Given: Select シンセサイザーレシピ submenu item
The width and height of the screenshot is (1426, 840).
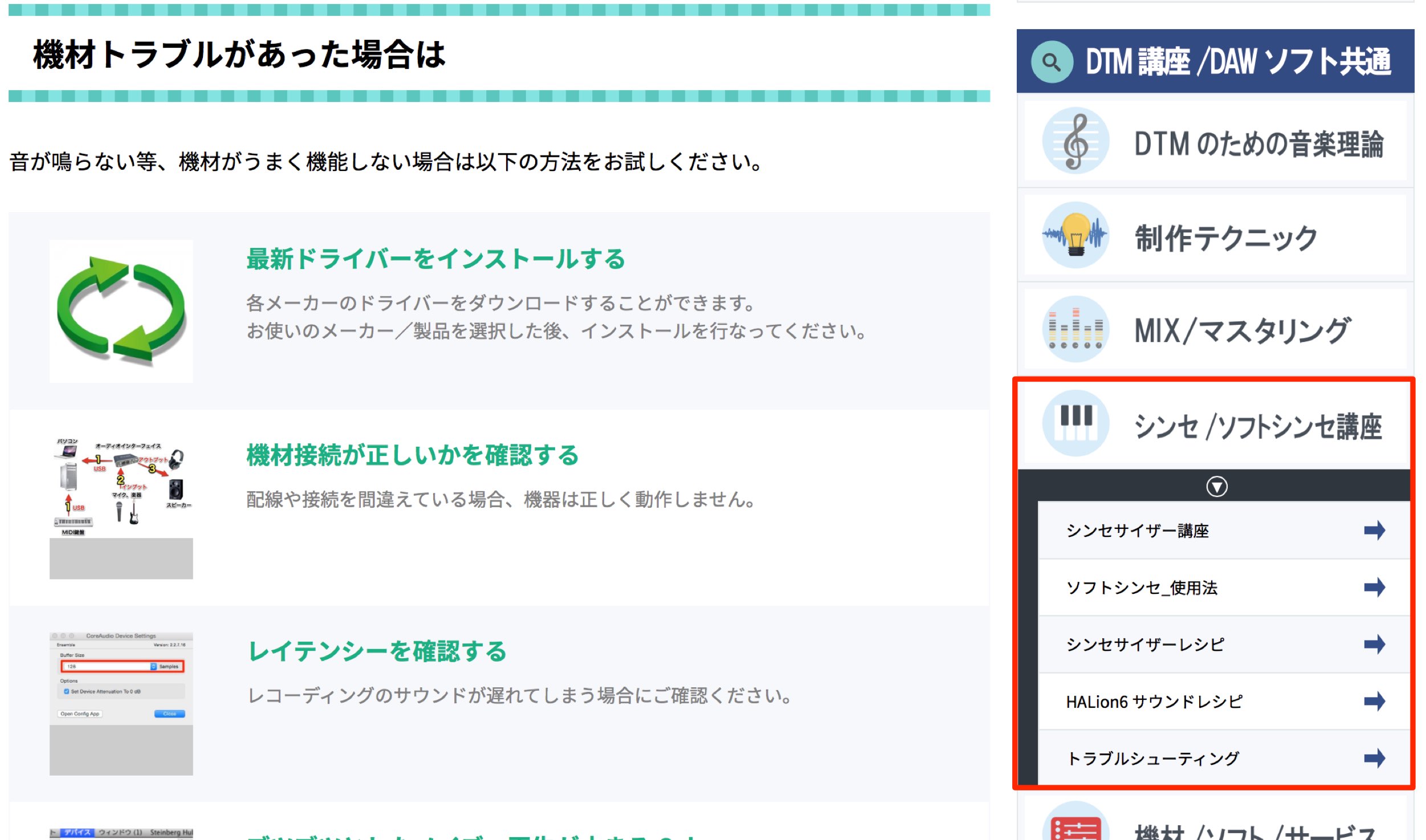Looking at the screenshot, I should [1223, 645].
